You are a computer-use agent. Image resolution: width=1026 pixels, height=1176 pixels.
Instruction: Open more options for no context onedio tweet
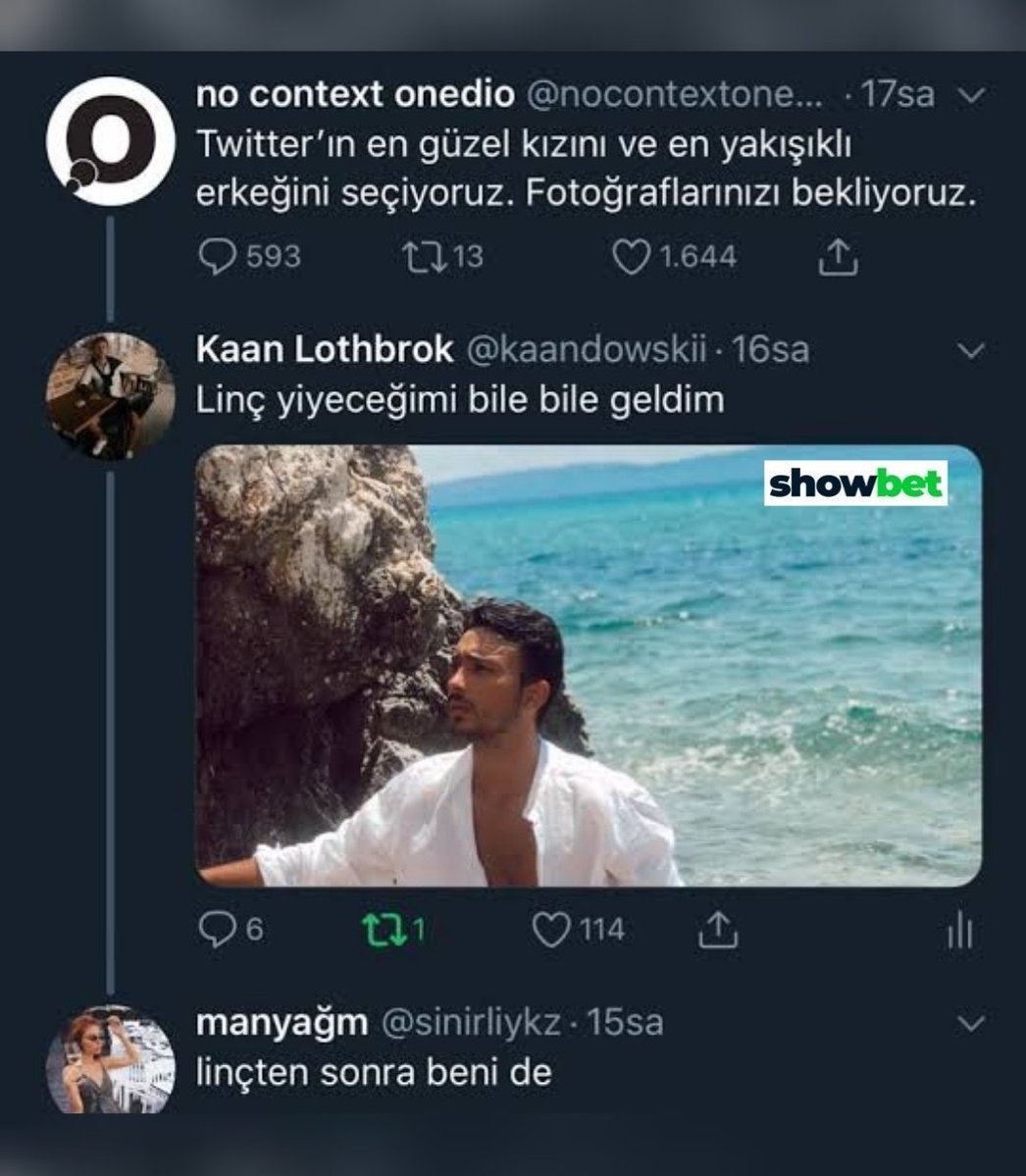point(969,95)
